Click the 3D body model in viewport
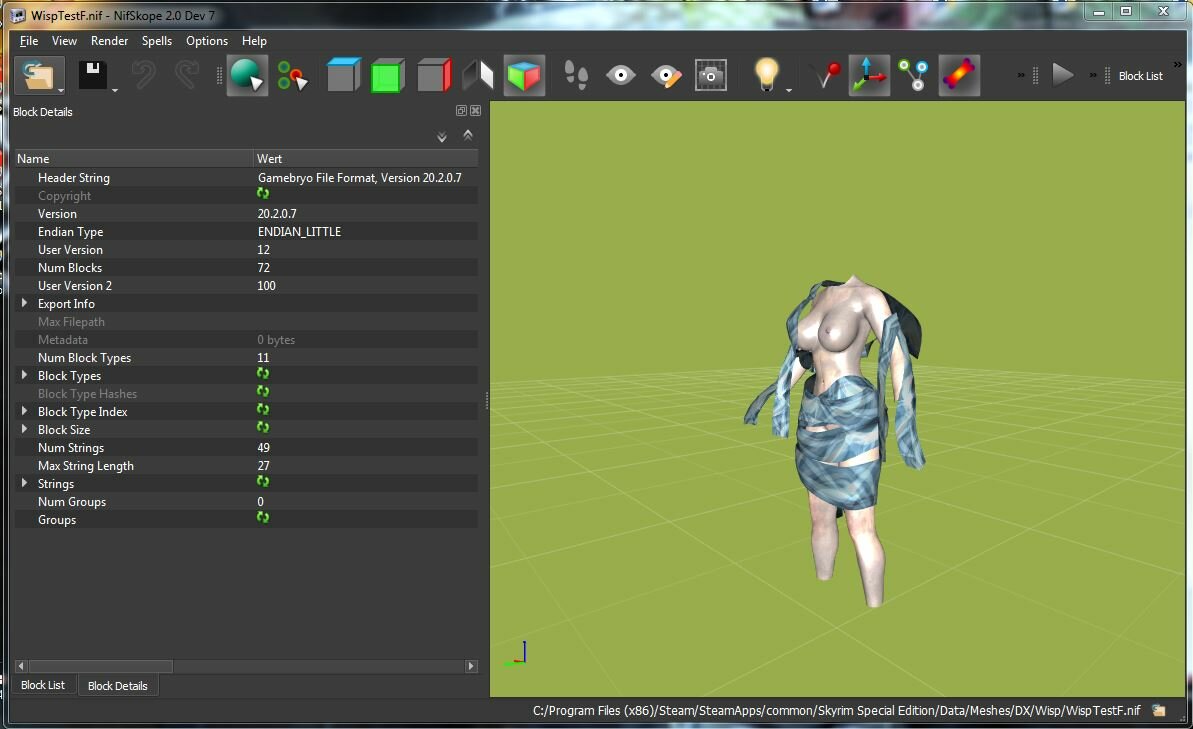The height and width of the screenshot is (729, 1193). pyautogui.click(x=839, y=441)
